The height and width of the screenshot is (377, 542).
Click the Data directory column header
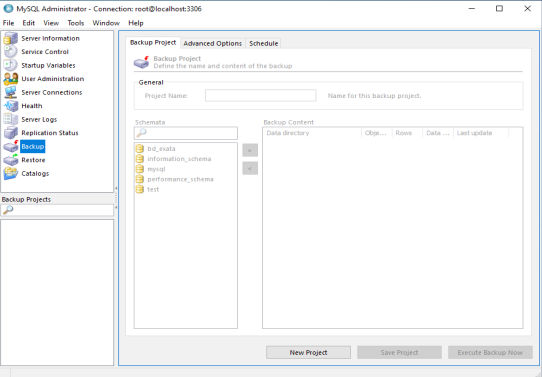tap(312, 133)
